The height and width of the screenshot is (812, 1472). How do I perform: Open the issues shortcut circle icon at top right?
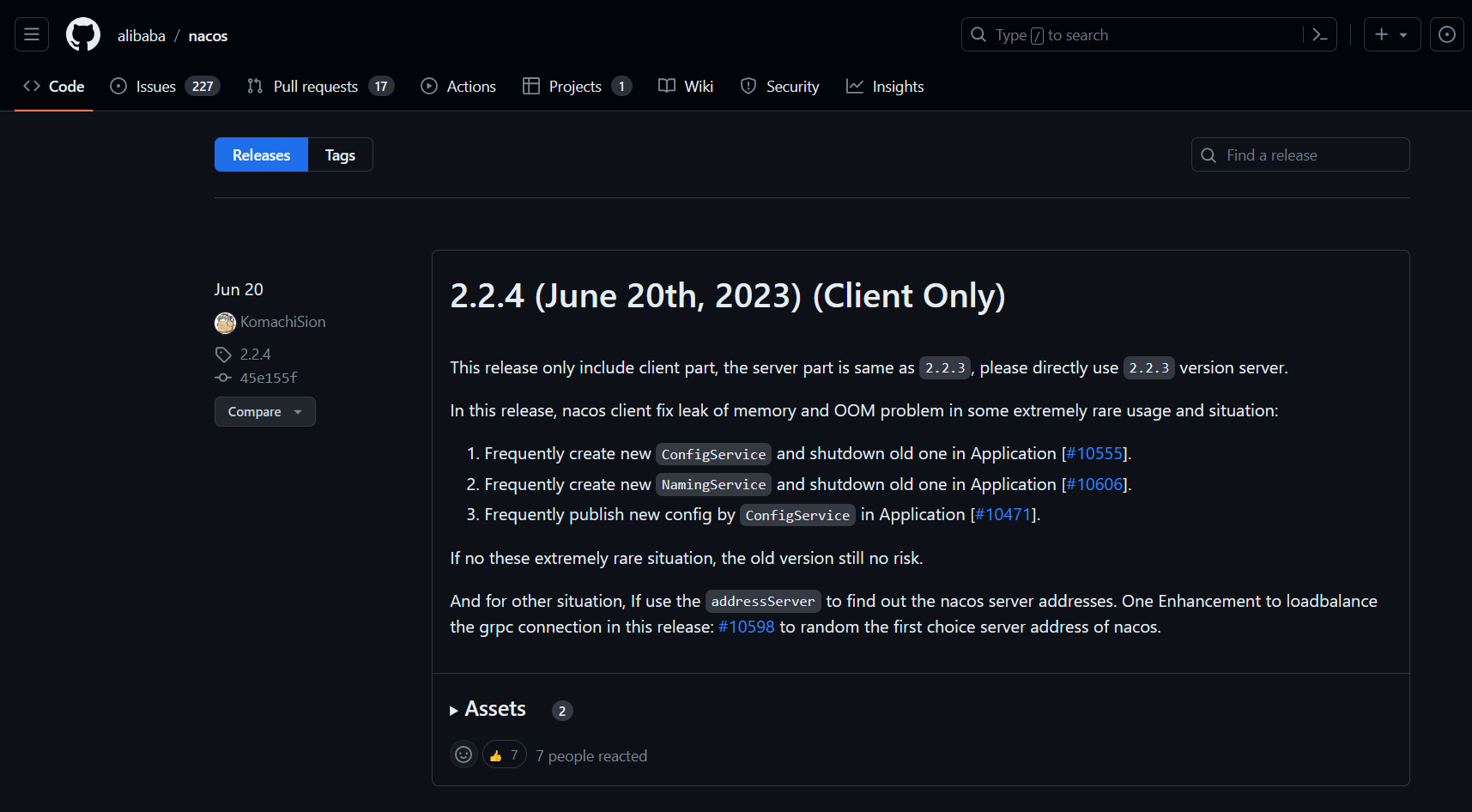click(x=1447, y=34)
